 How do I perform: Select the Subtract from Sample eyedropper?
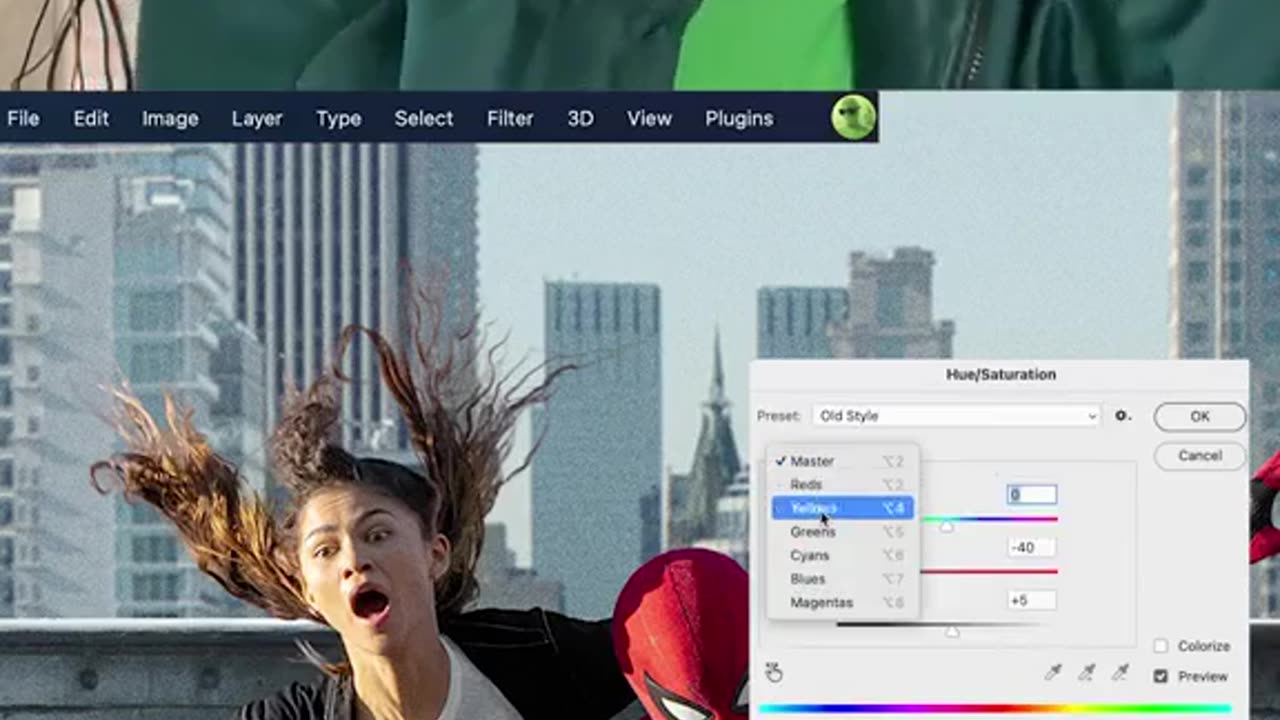click(1120, 673)
